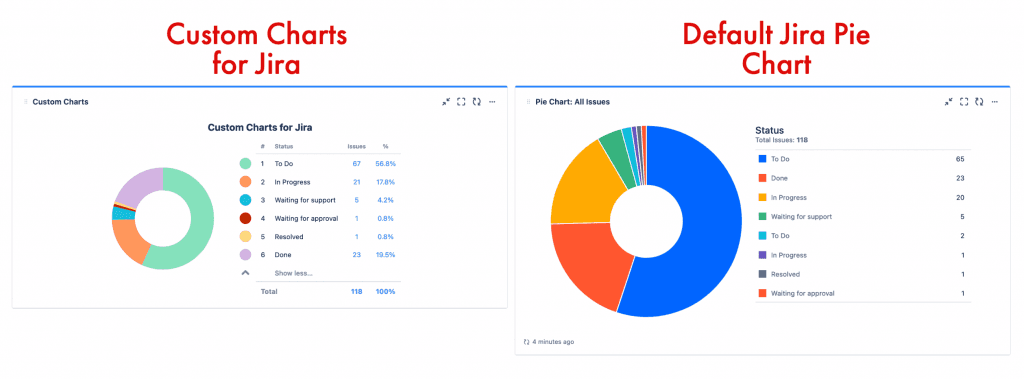Click the Show less... link
Viewport: 1024px width, 379px height.
[x=293, y=273]
